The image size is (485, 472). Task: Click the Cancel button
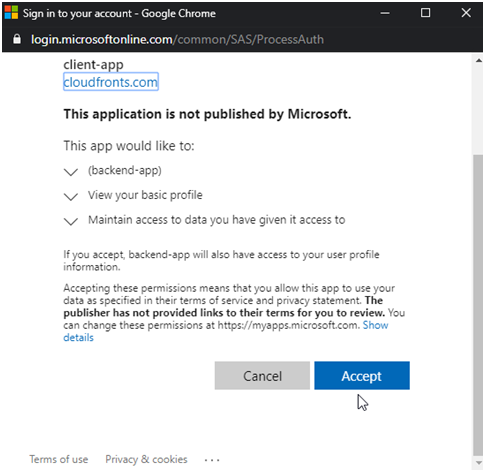click(262, 375)
